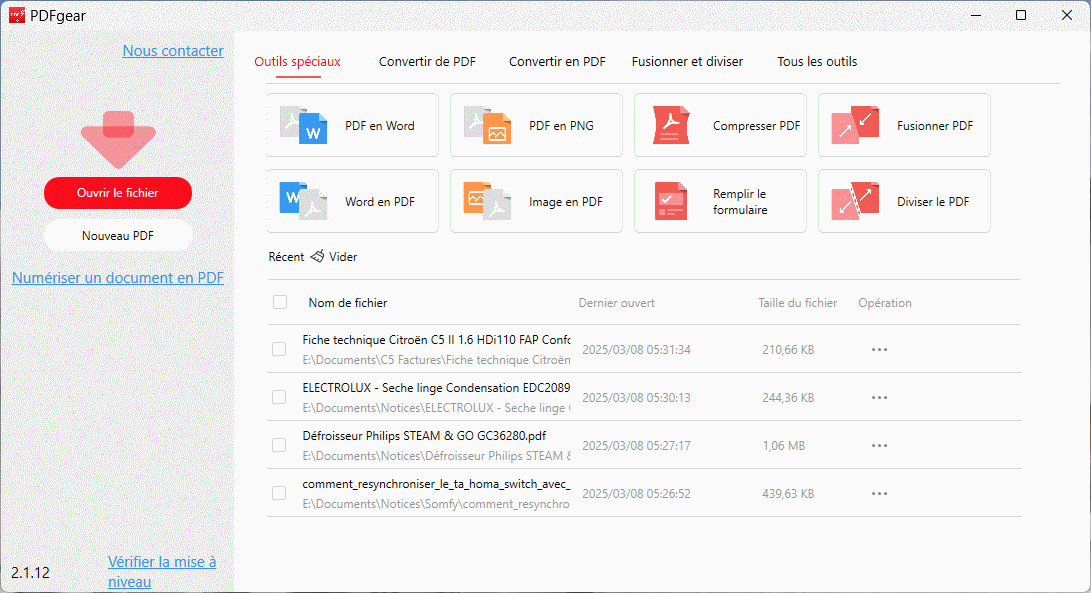Open operations menu for Défroisseur Philips file
1091x593 pixels.
click(x=879, y=445)
